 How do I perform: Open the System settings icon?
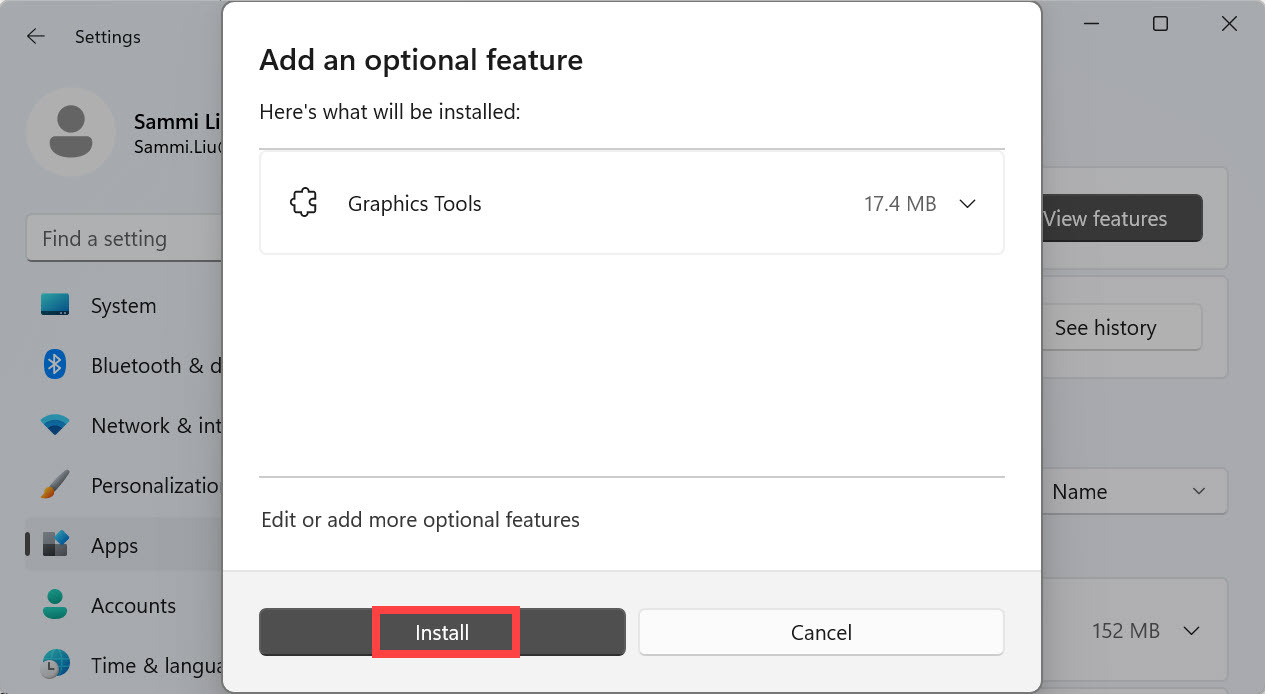coord(55,305)
